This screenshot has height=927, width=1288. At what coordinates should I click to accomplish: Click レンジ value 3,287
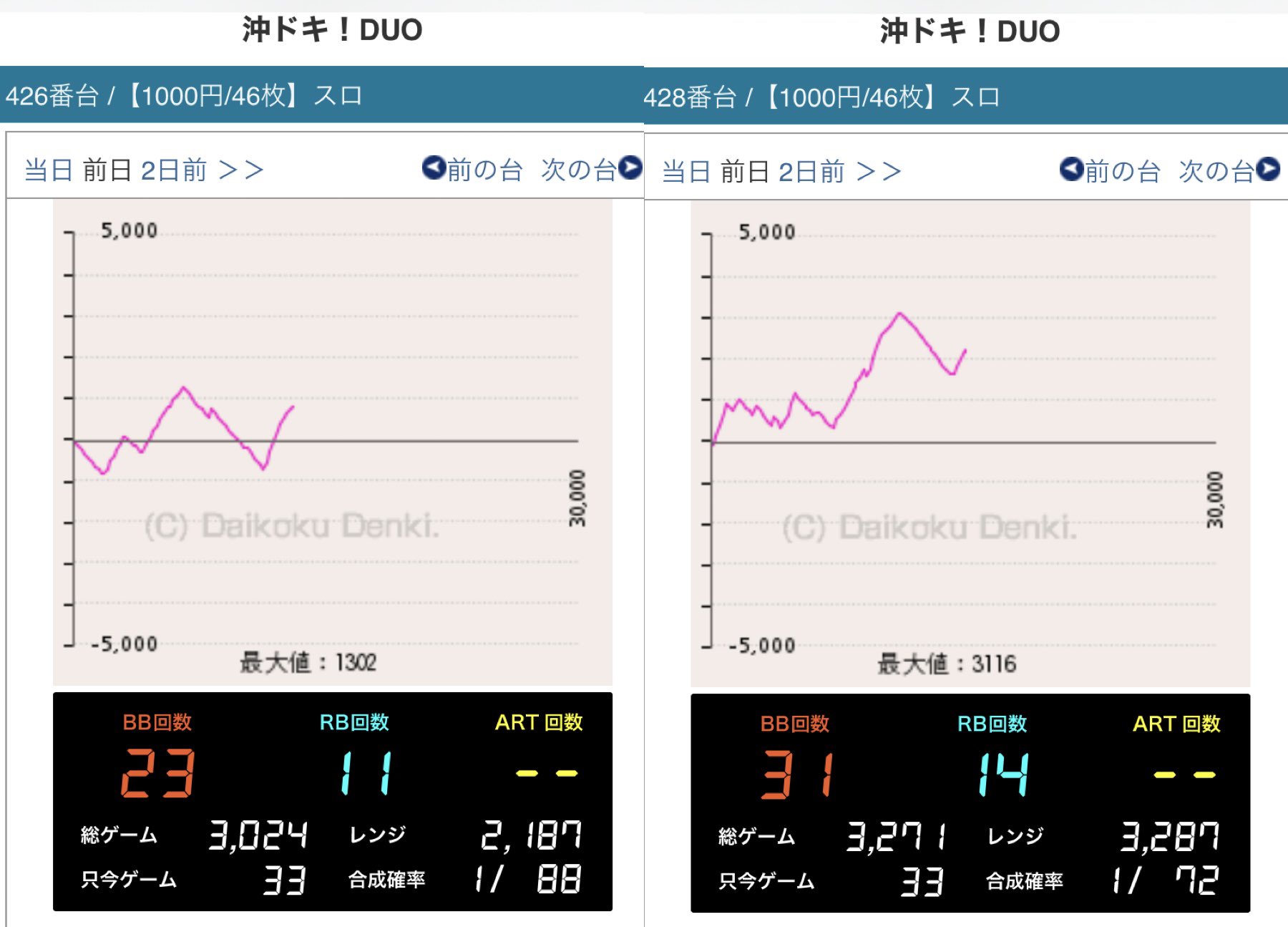(1169, 837)
